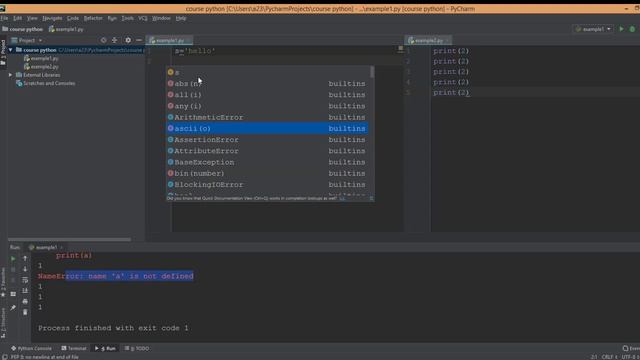The image size is (640, 360).
Task: Open the VCS menu
Action: 142,18
